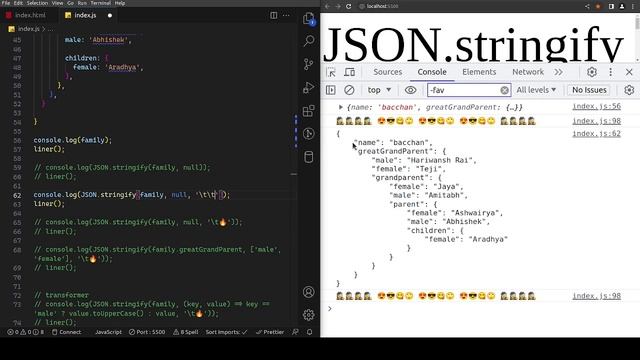
Task: Open errors and warnings in status bar
Action: click(x=26, y=332)
